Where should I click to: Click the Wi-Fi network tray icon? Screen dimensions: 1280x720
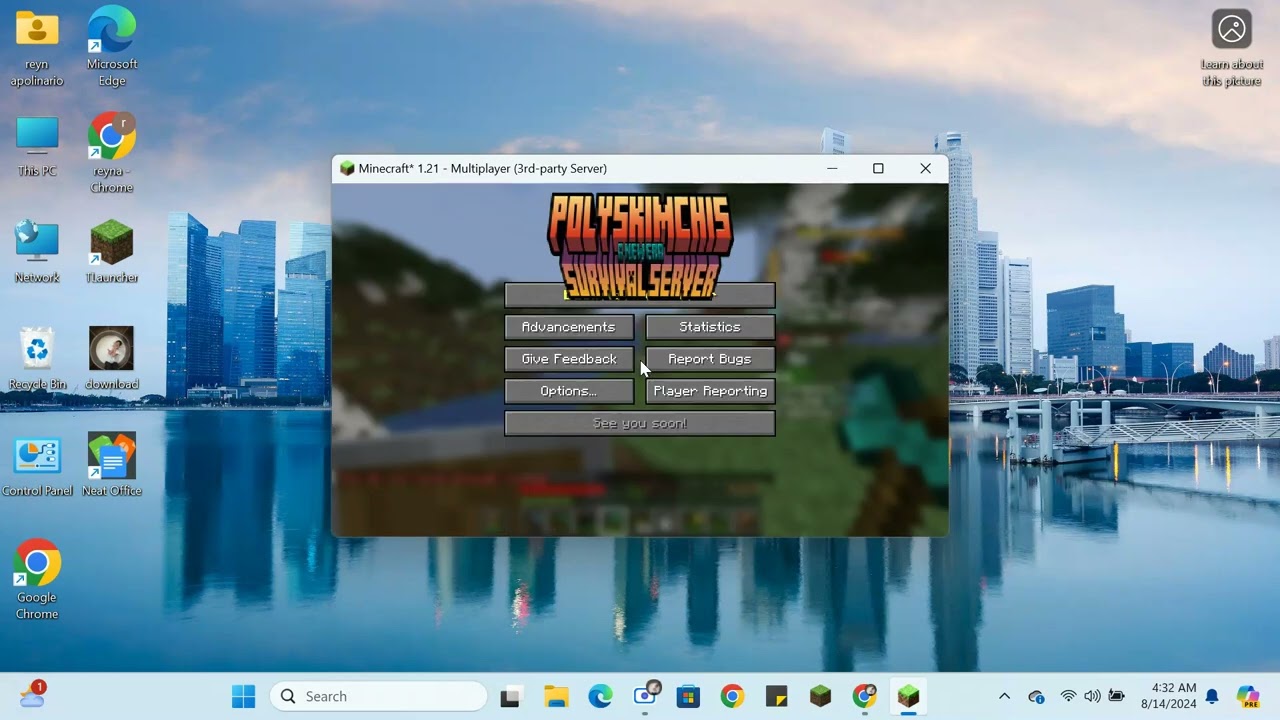pos(1068,696)
